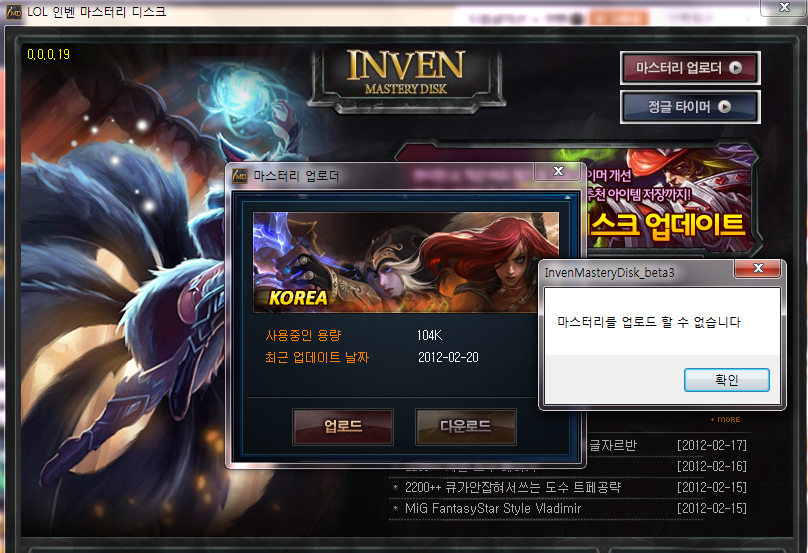Close the 마스터리 업로더 window
Viewport: 808px width, 553px height.
coord(557,173)
